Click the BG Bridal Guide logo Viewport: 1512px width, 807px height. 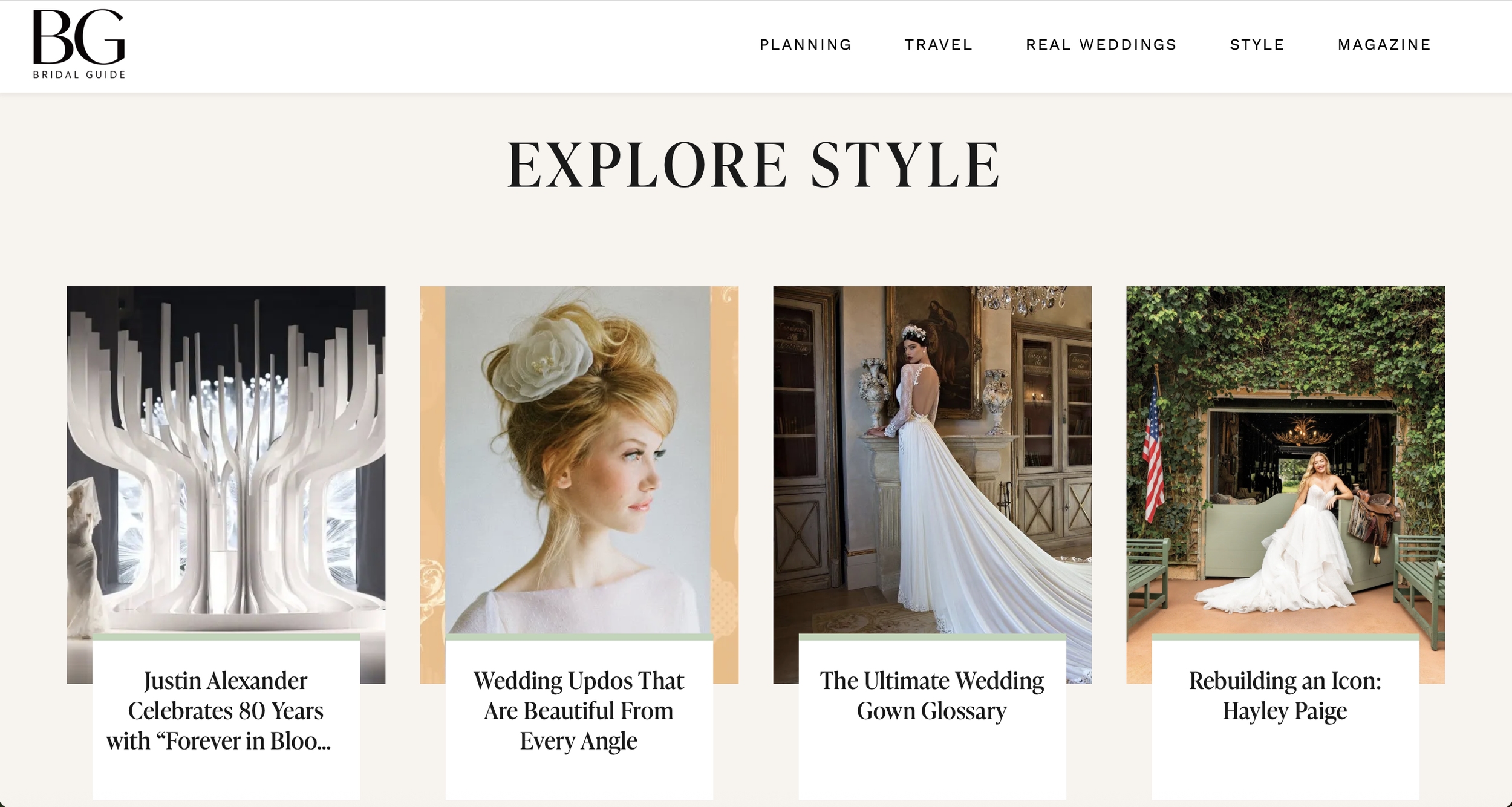79,44
